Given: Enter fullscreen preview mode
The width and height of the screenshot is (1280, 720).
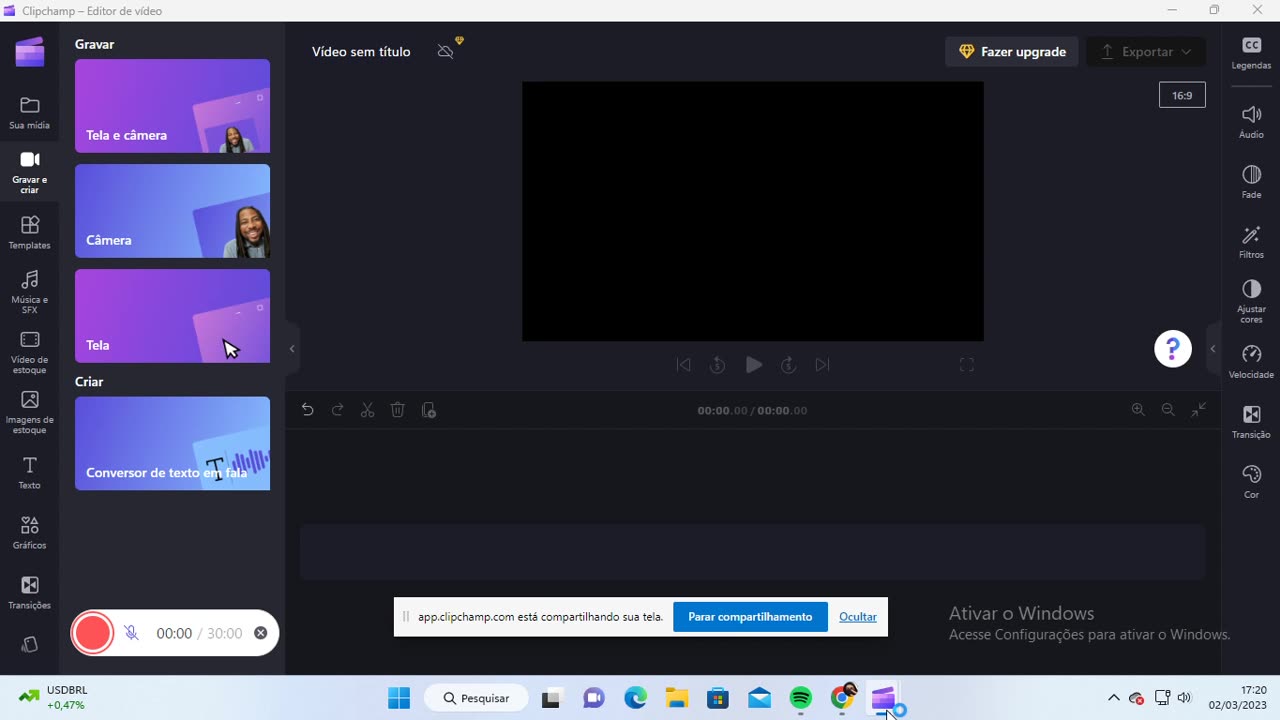Looking at the screenshot, I should (967, 365).
